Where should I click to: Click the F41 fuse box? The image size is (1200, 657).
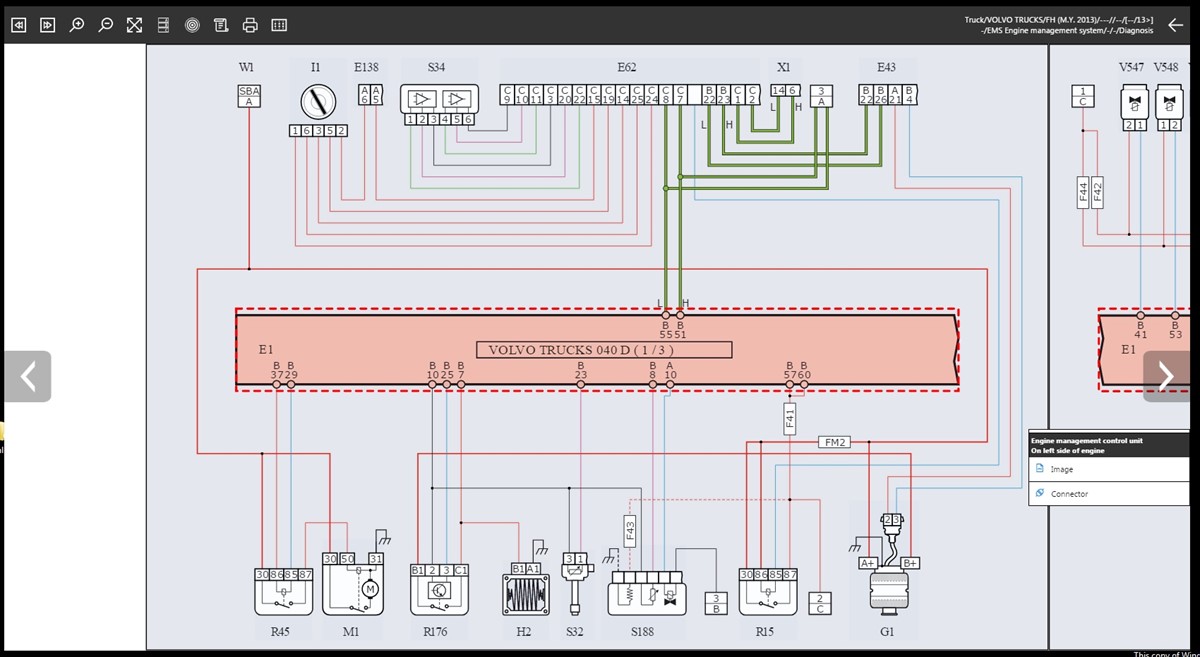(790, 417)
